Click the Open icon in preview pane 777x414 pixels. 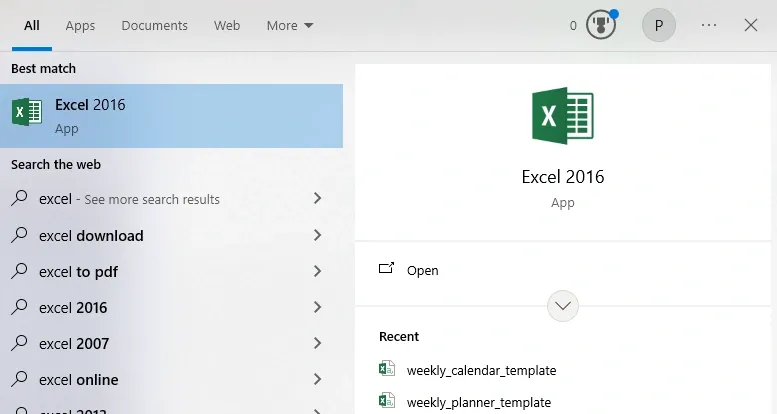point(387,269)
